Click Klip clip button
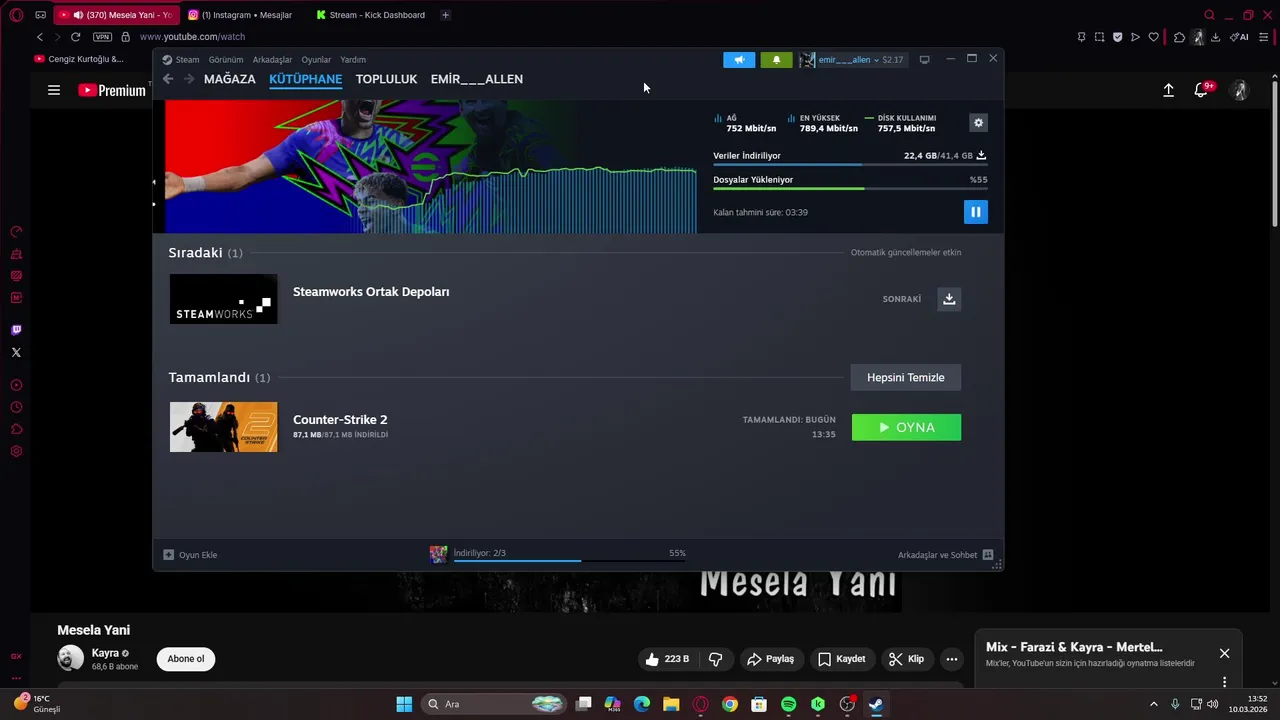Viewport: 1280px width, 720px height. [907, 659]
